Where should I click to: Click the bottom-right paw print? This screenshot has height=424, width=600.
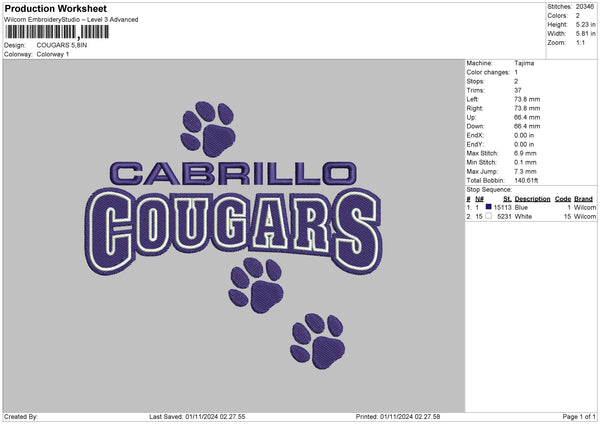point(318,341)
